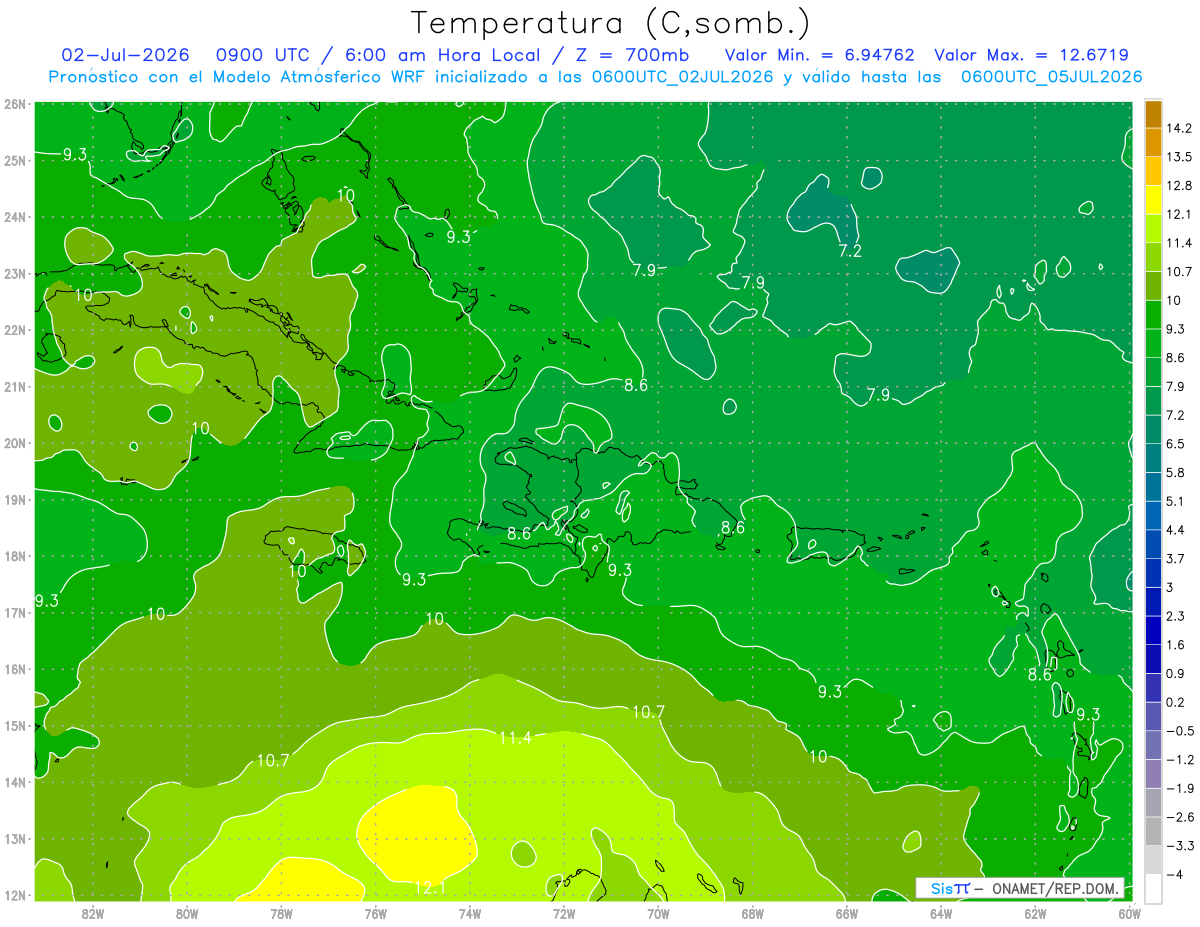Click the legend value -3.3
This screenshot has height=927, width=1200.
coord(1180,846)
